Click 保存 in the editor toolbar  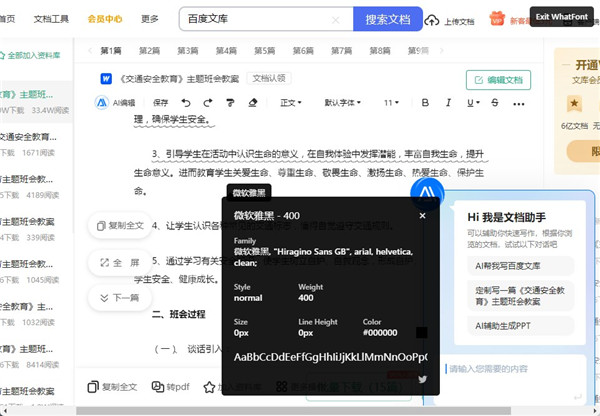(160, 103)
